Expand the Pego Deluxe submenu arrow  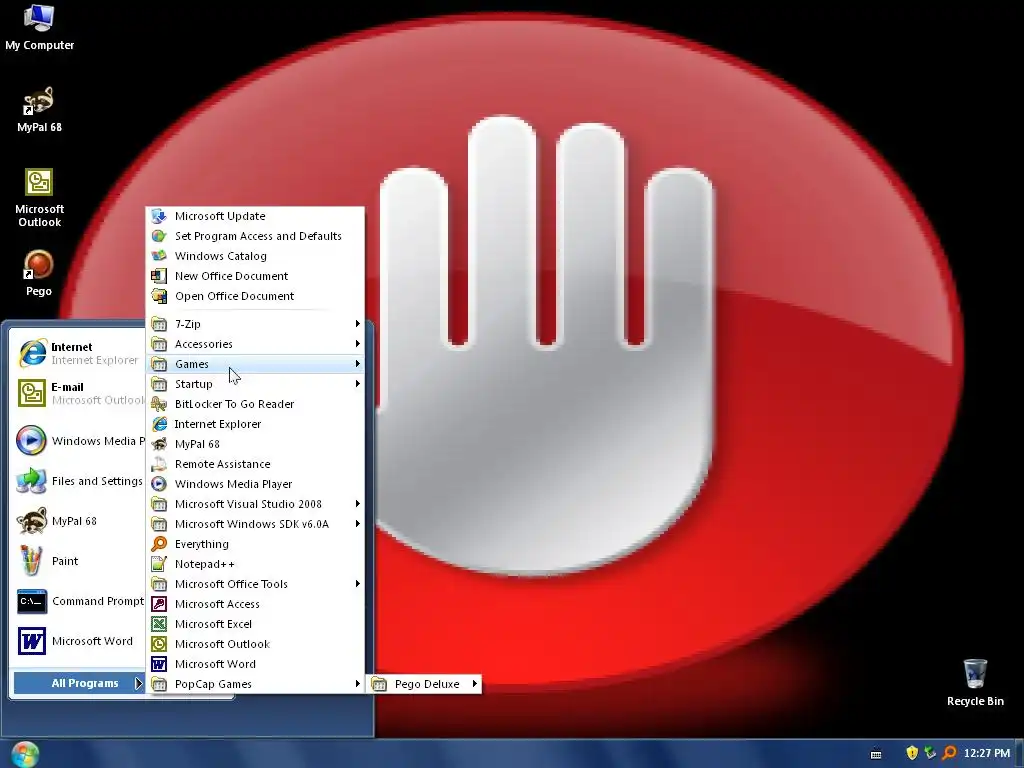pos(474,684)
